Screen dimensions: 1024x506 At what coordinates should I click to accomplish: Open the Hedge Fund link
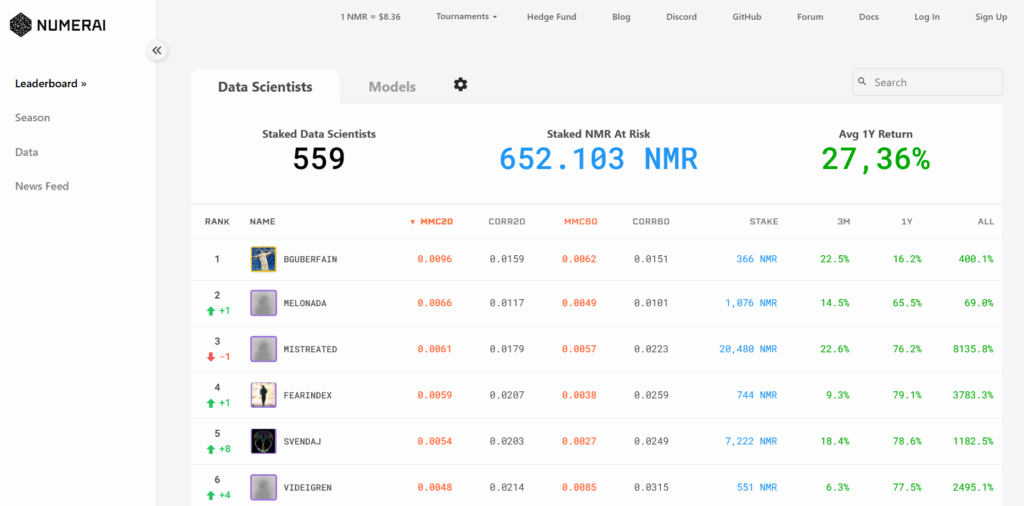pyautogui.click(x=552, y=17)
